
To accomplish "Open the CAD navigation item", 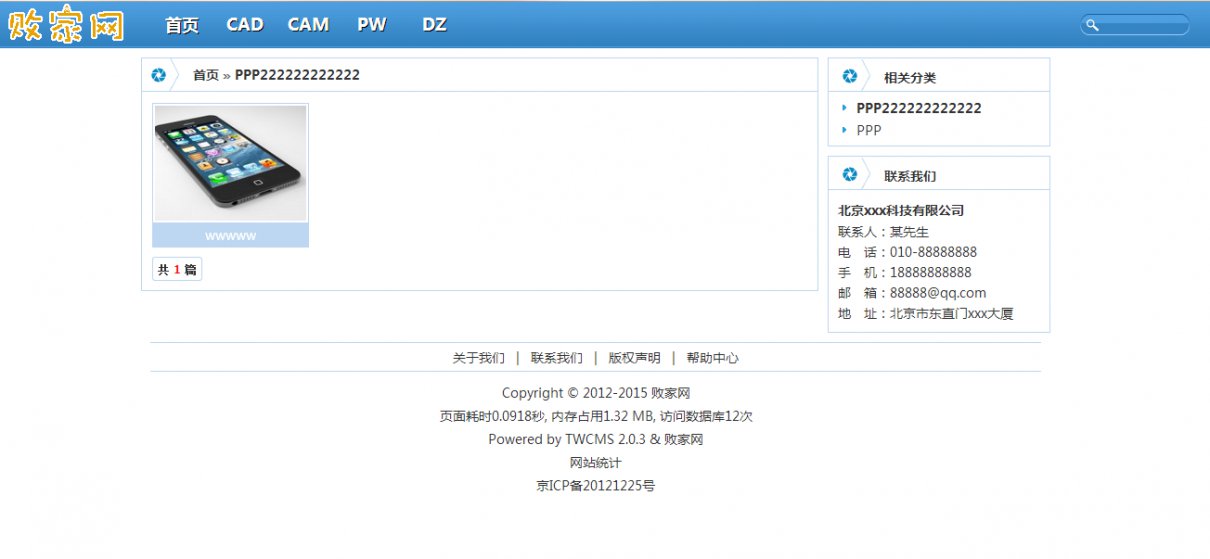I will [x=245, y=25].
